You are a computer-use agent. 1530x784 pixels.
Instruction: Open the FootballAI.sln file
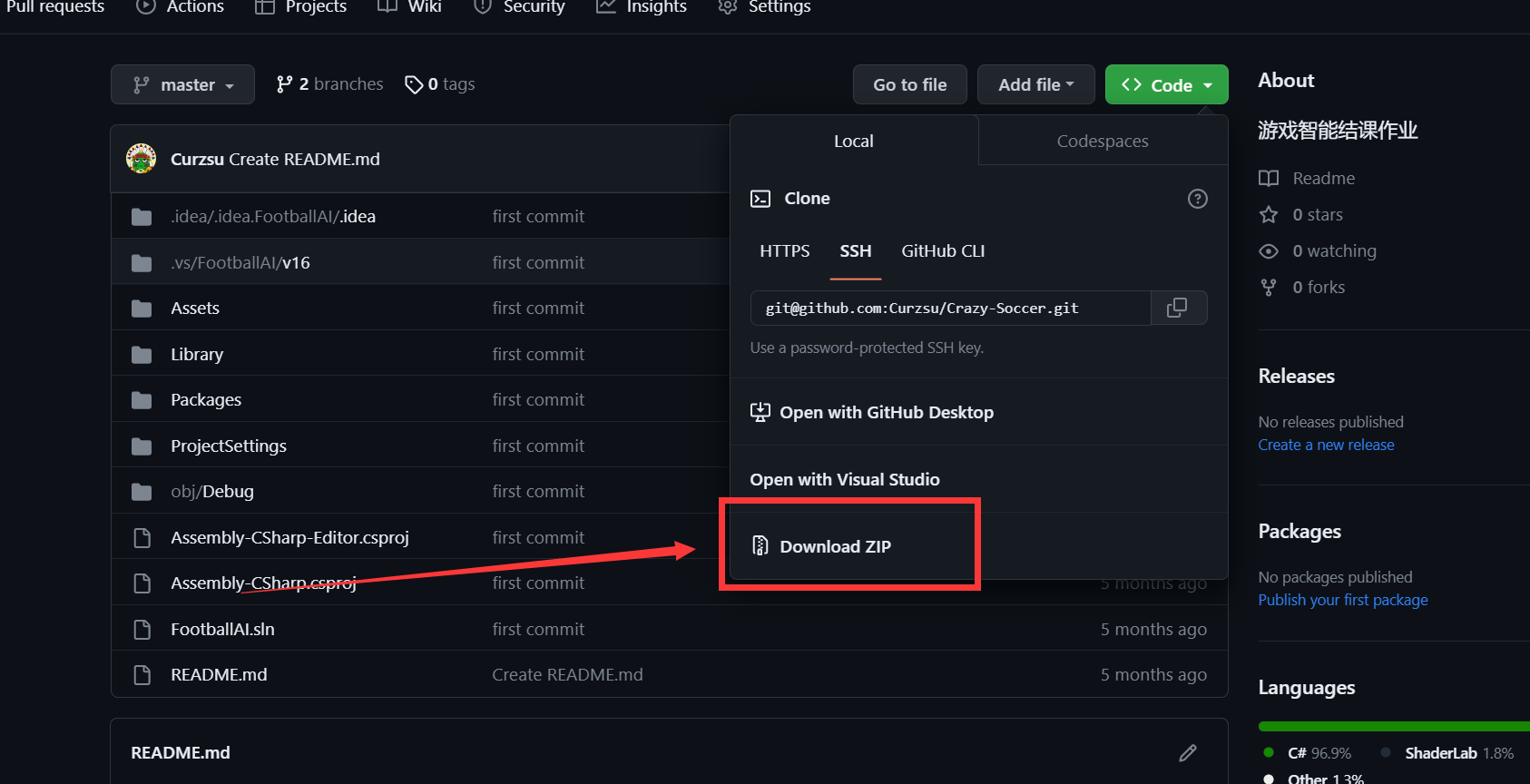point(222,630)
